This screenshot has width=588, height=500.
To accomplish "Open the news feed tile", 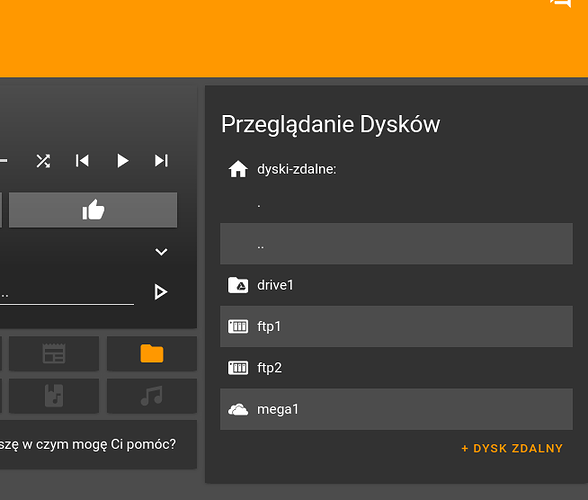I will coord(54,353).
